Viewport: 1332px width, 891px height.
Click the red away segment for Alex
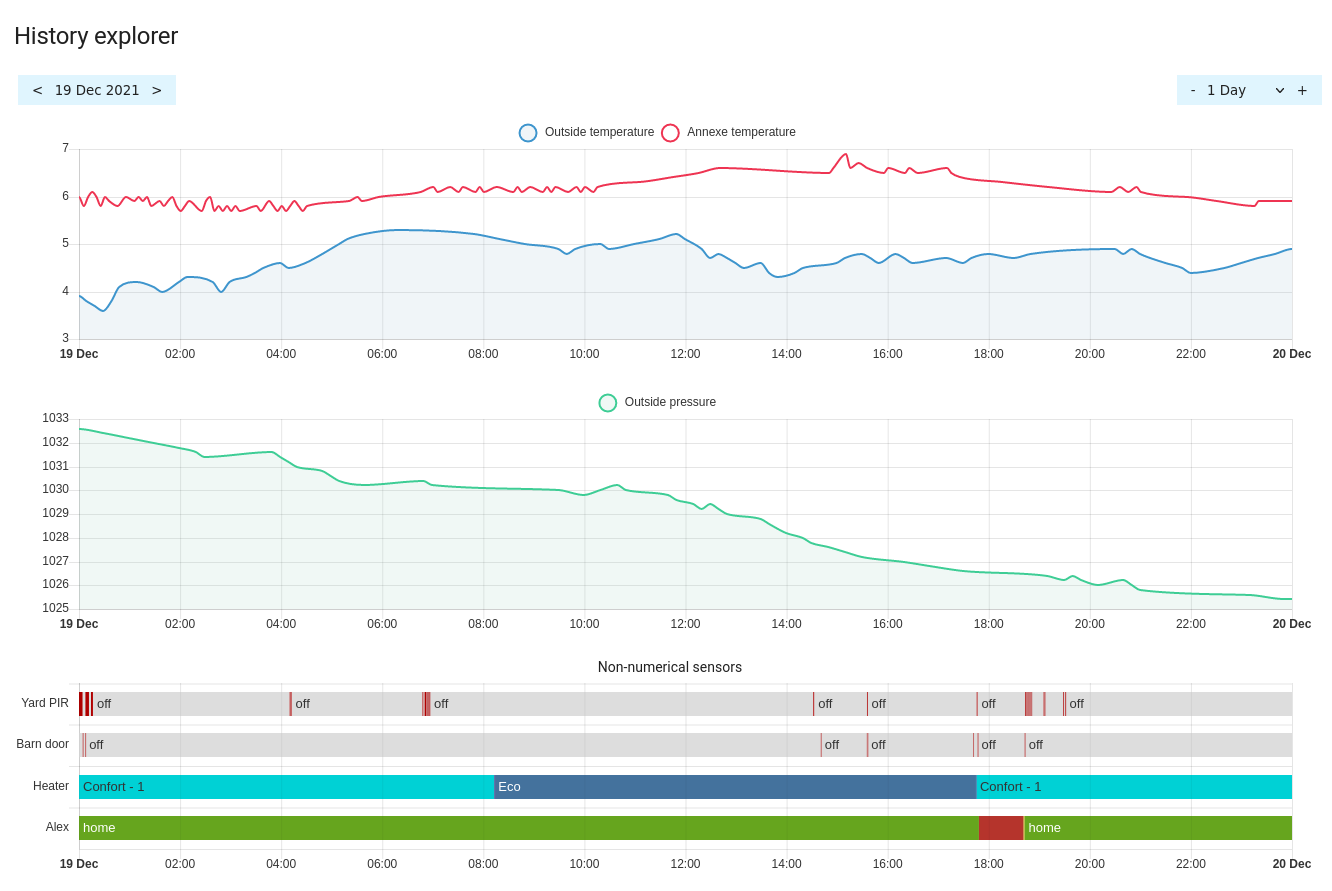(x=1001, y=828)
